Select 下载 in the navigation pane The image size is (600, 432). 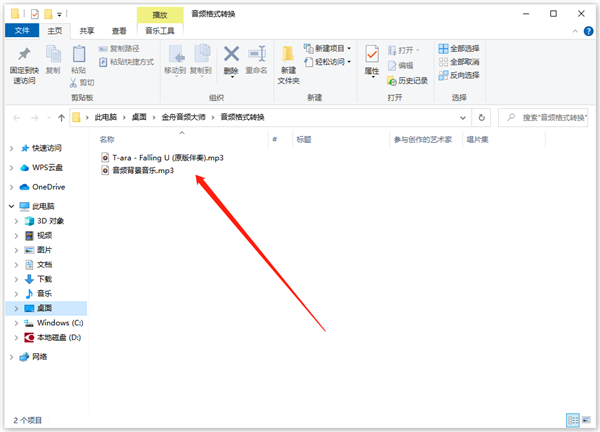click(x=44, y=279)
